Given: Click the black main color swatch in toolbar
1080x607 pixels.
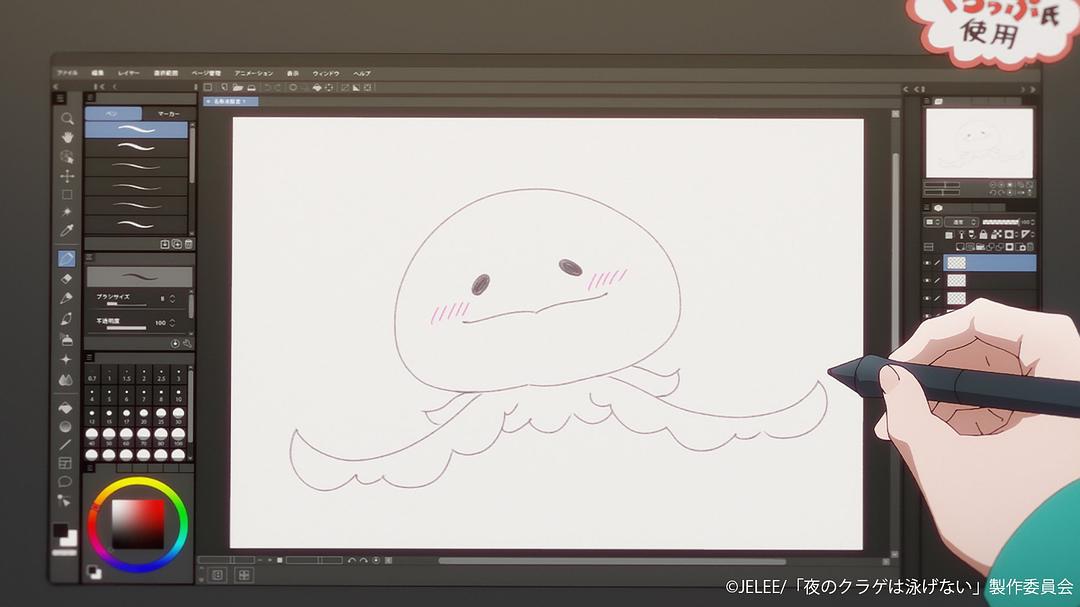Looking at the screenshot, I should coord(60,531).
